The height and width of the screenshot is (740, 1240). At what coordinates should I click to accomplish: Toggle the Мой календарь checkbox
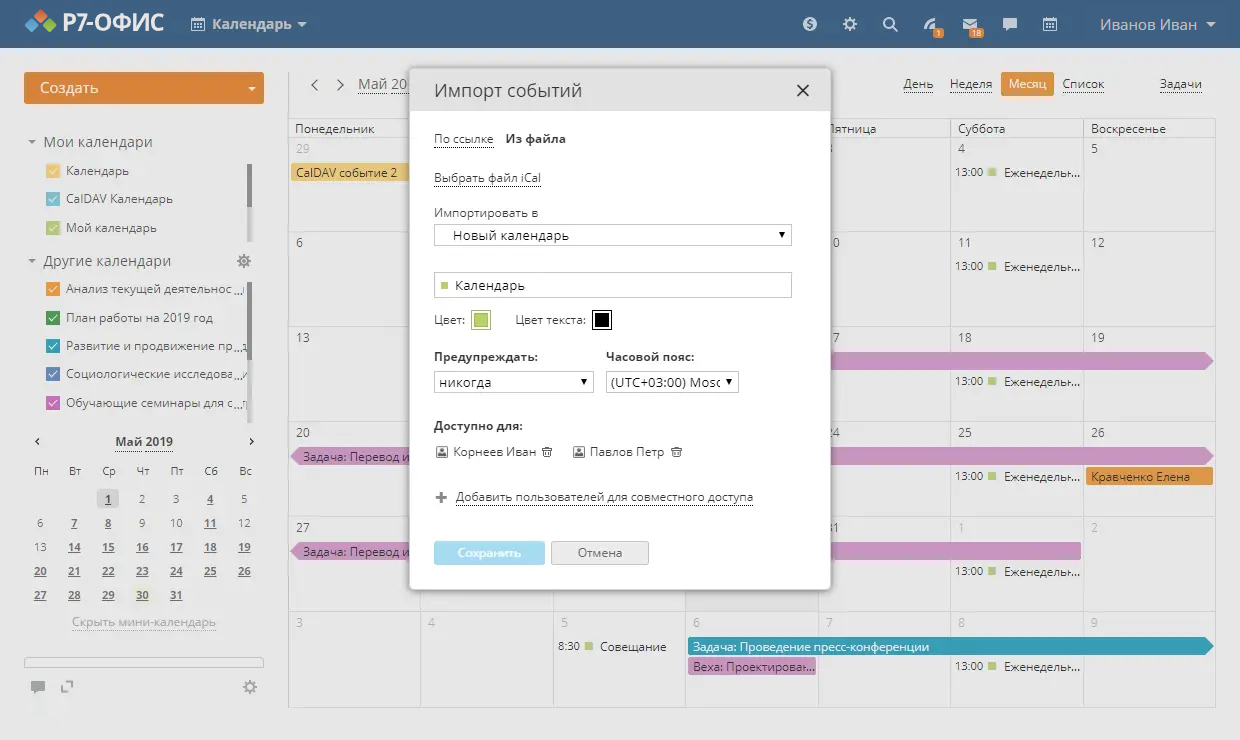pos(54,228)
